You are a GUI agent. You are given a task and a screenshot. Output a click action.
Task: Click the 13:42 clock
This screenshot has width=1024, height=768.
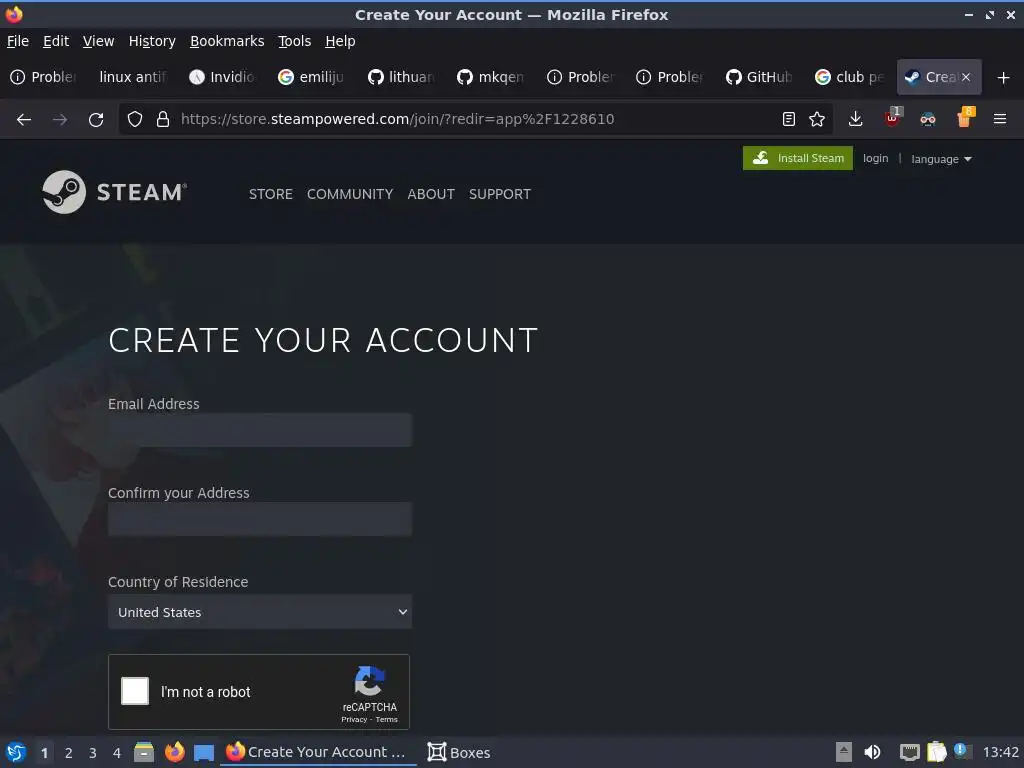coord(1000,752)
